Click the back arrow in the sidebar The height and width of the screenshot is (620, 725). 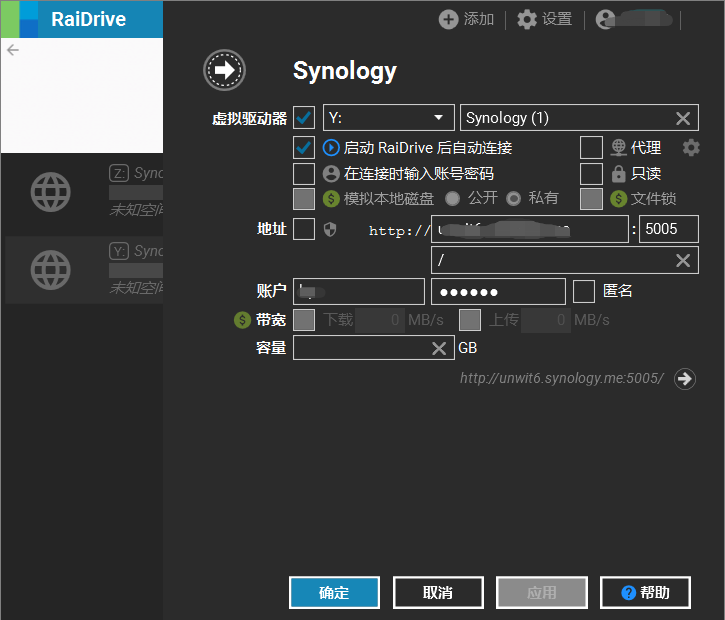tap(13, 50)
